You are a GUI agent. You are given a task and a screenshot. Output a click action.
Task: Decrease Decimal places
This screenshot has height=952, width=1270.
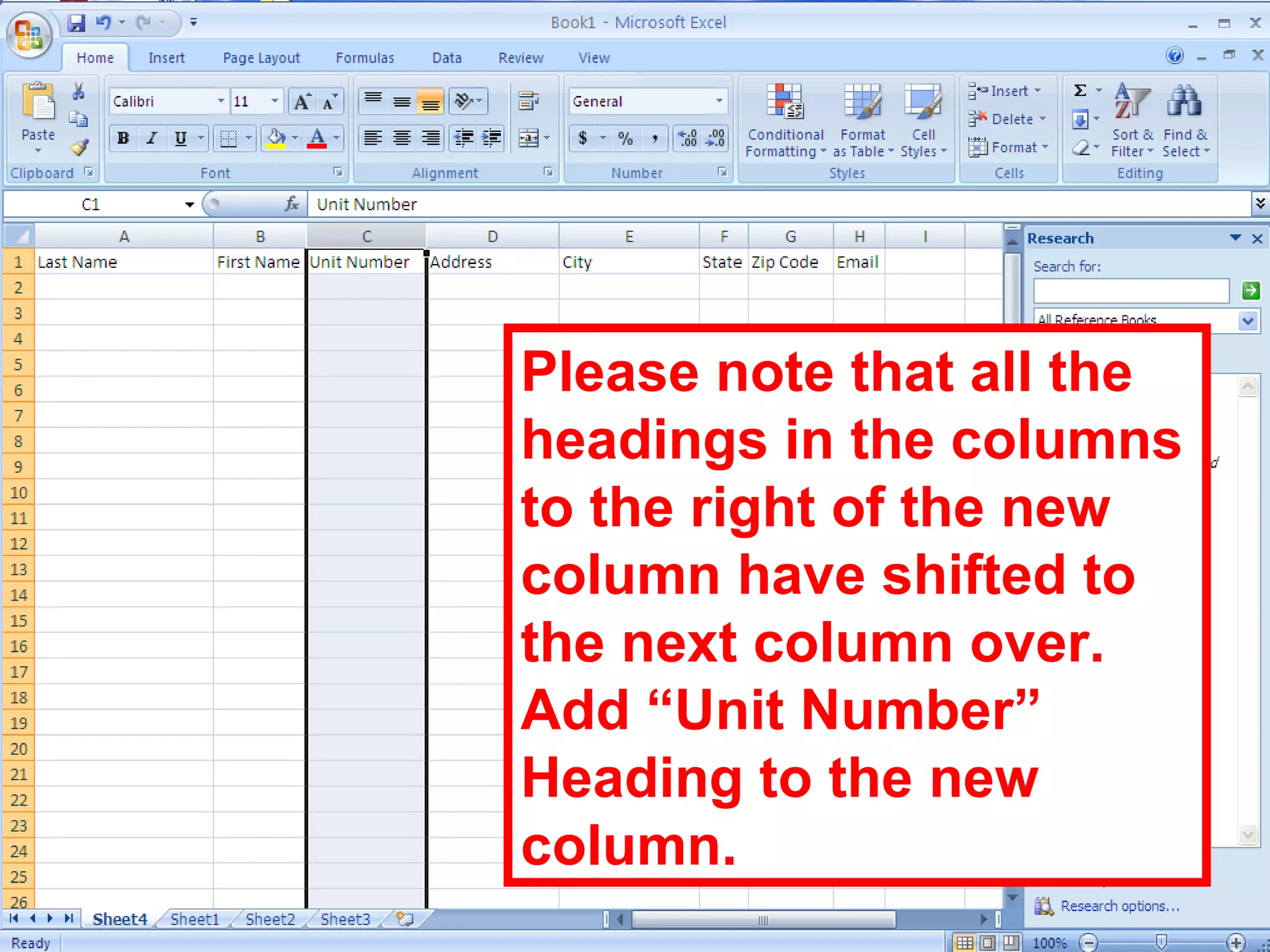point(715,138)
